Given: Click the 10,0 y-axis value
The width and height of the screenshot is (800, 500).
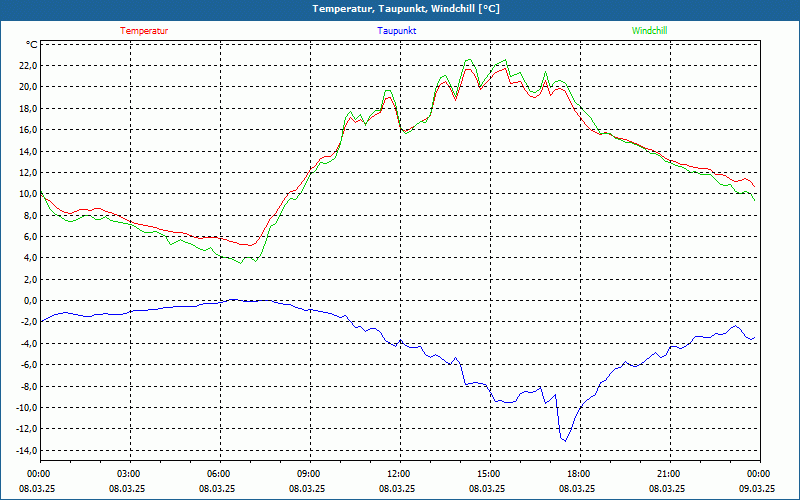Looking at the screenshot, I should click(28, 194).
